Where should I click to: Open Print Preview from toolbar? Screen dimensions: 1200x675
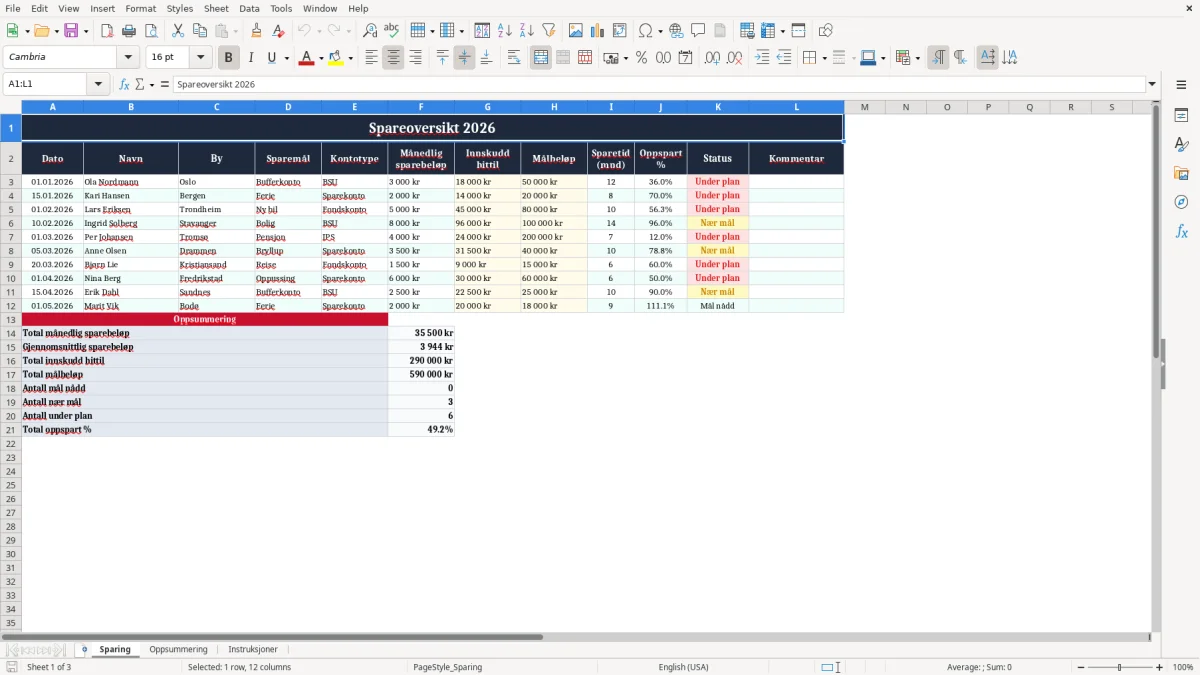click(151, 31)
